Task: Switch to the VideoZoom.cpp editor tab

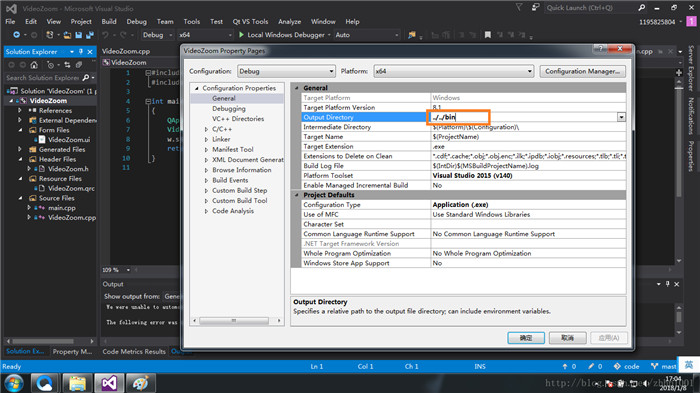Action: click(x=126, y=51)
